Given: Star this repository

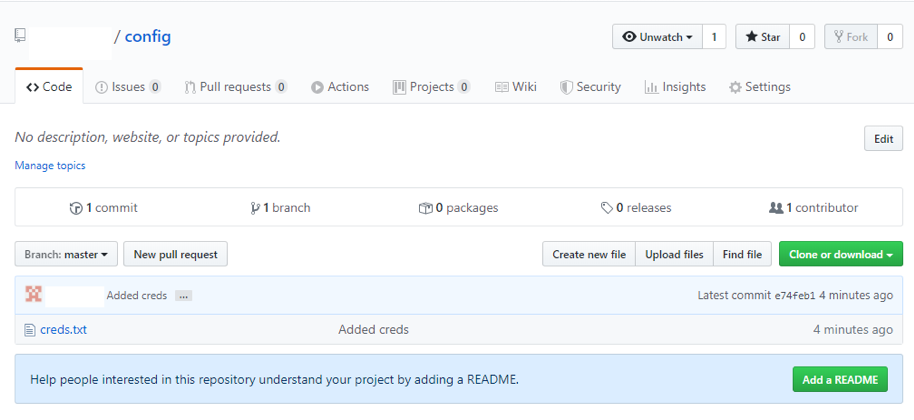Looking at the screenshot, I should tap(762, 37).
